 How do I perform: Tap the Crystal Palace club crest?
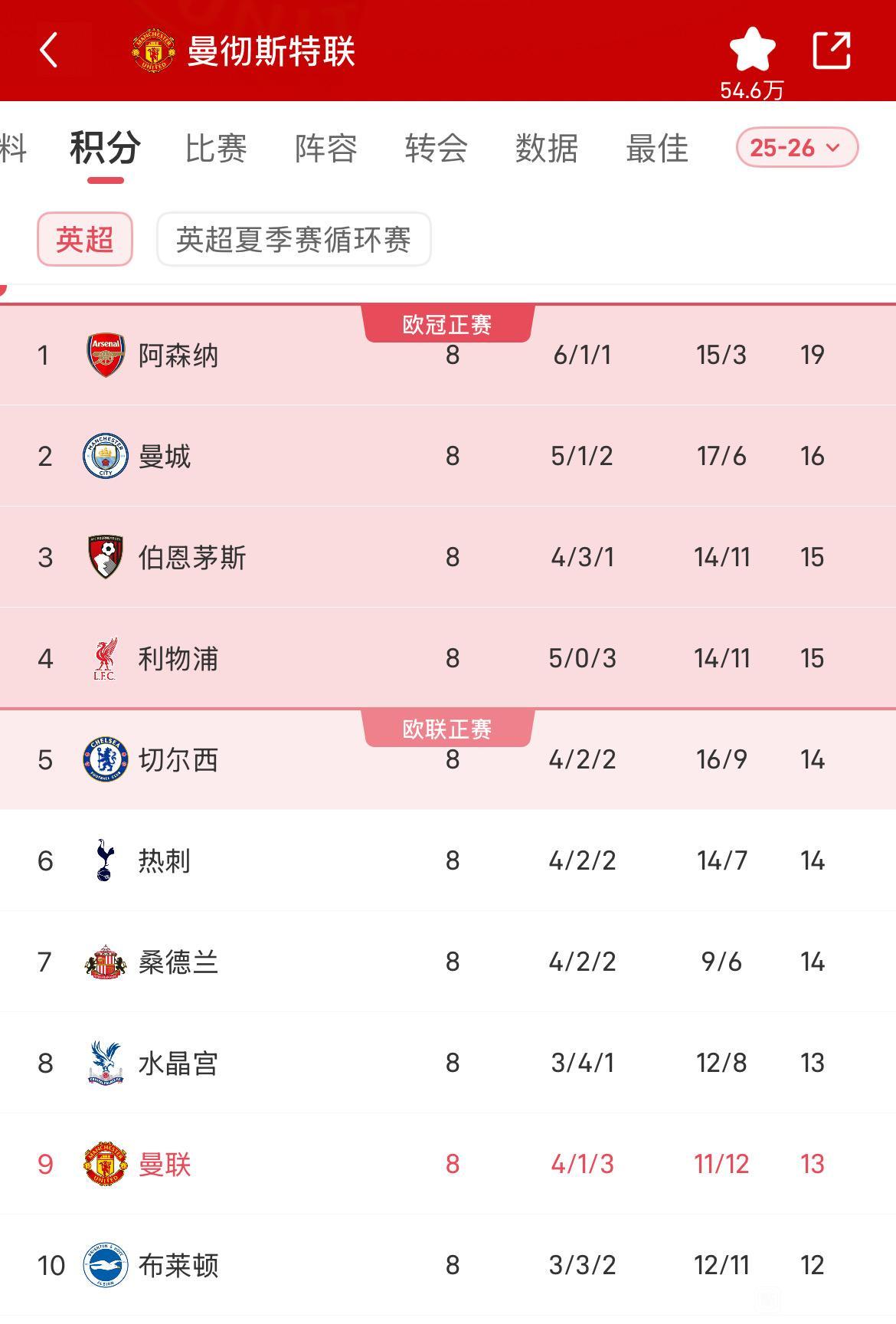click(x=105, y=1063)
